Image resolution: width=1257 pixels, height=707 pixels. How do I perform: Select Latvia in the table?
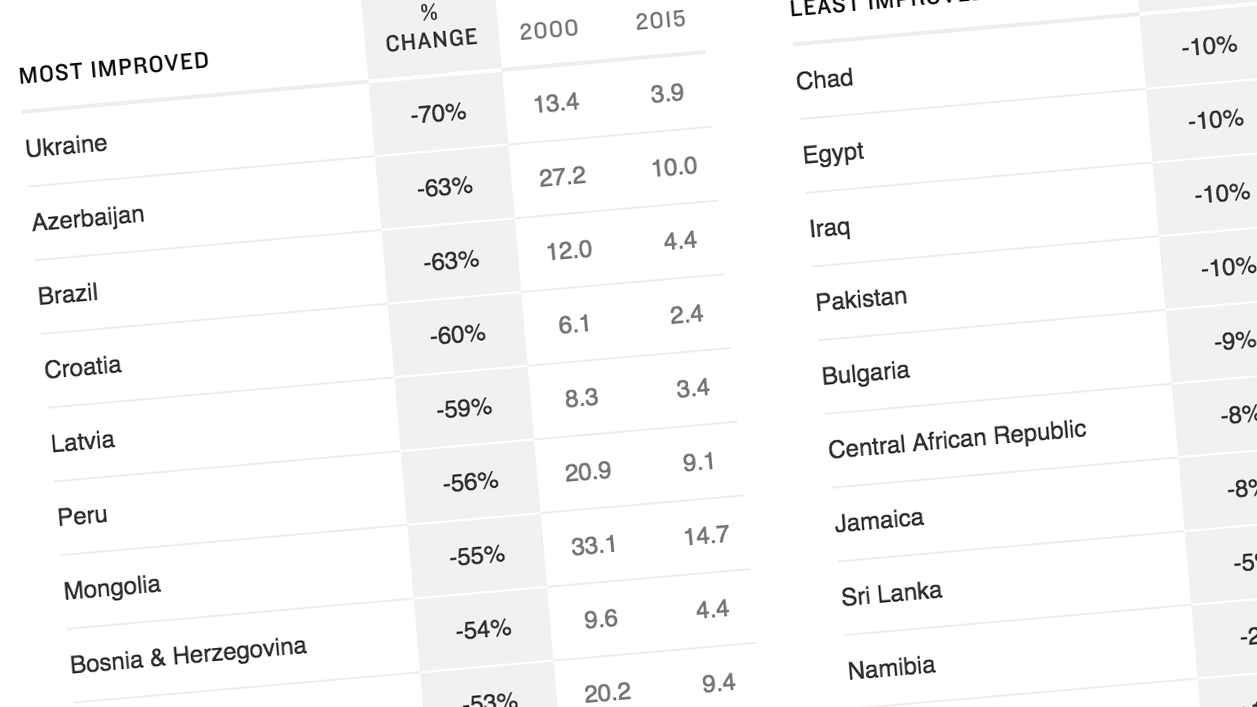click(83, 441)
